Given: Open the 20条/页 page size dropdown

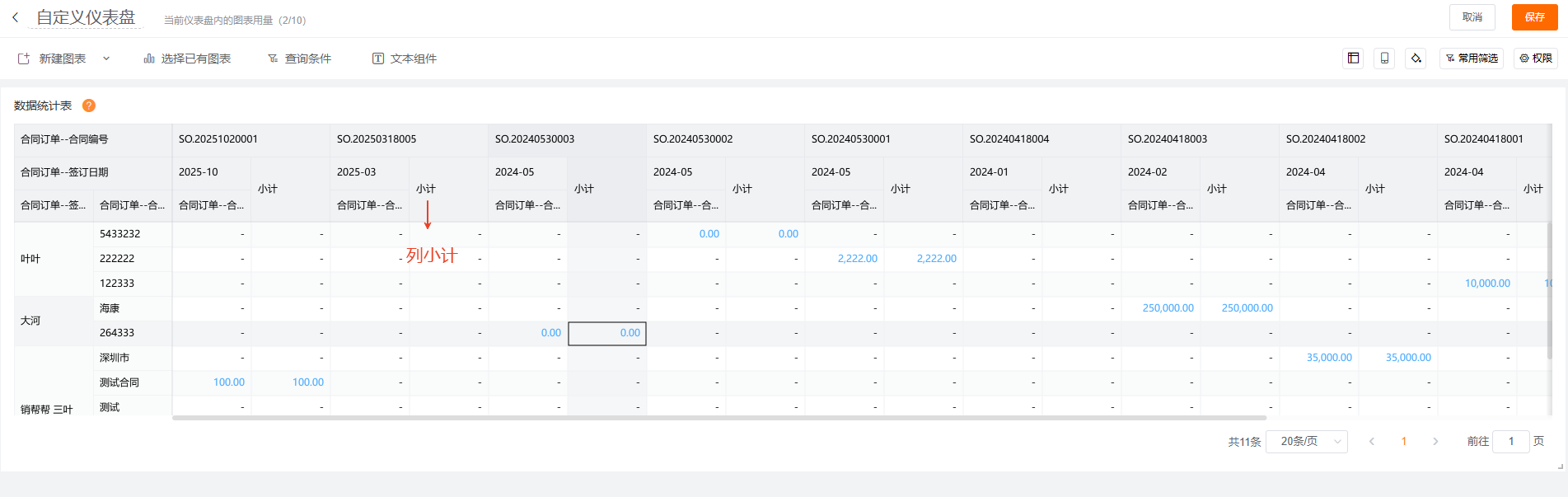Looking at the screenshot, I should (x=1306, y=442).
